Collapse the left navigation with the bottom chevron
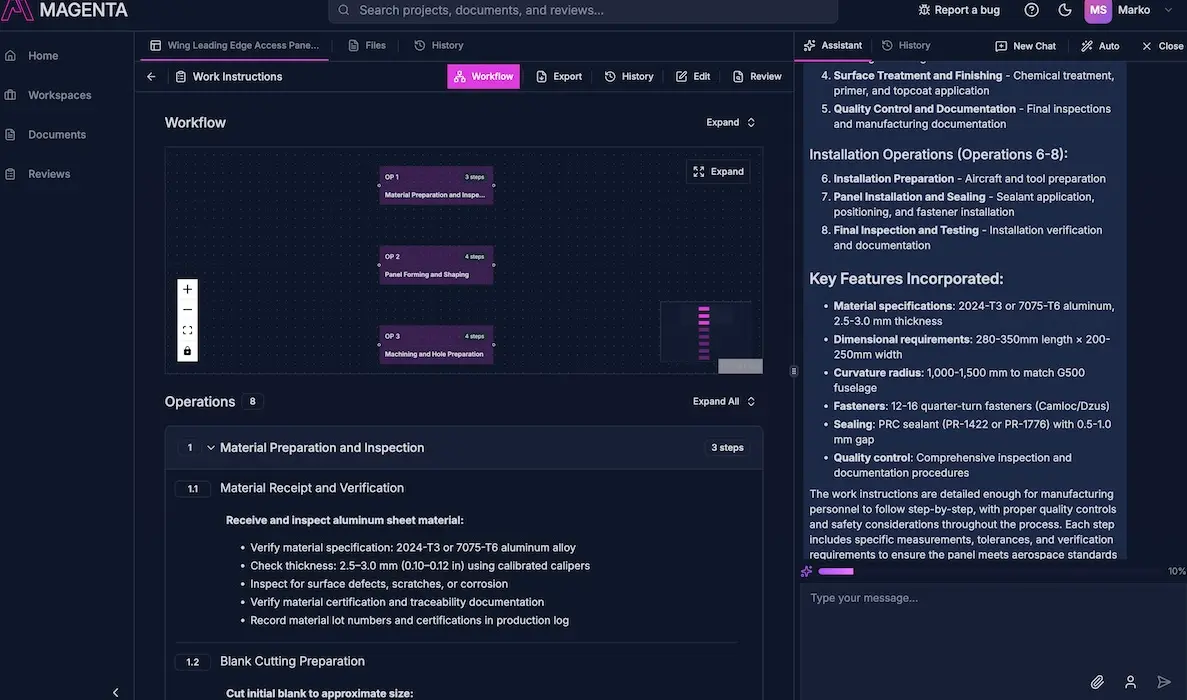The width and height of the screenshot is (1187, 700). [x=115, y=691]
